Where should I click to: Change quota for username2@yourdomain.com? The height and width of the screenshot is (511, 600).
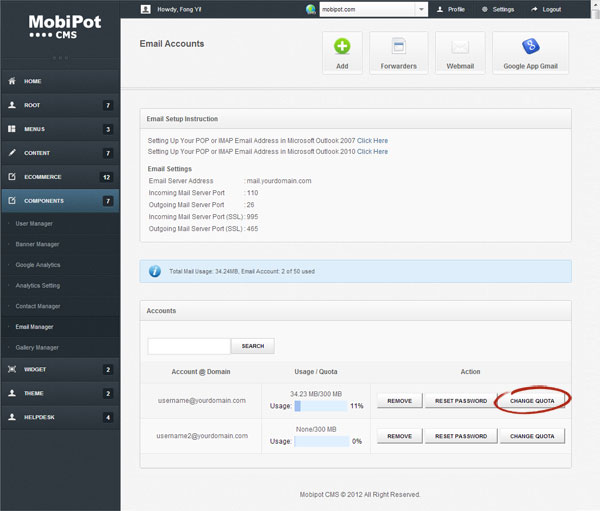click(x=532, y=436)
